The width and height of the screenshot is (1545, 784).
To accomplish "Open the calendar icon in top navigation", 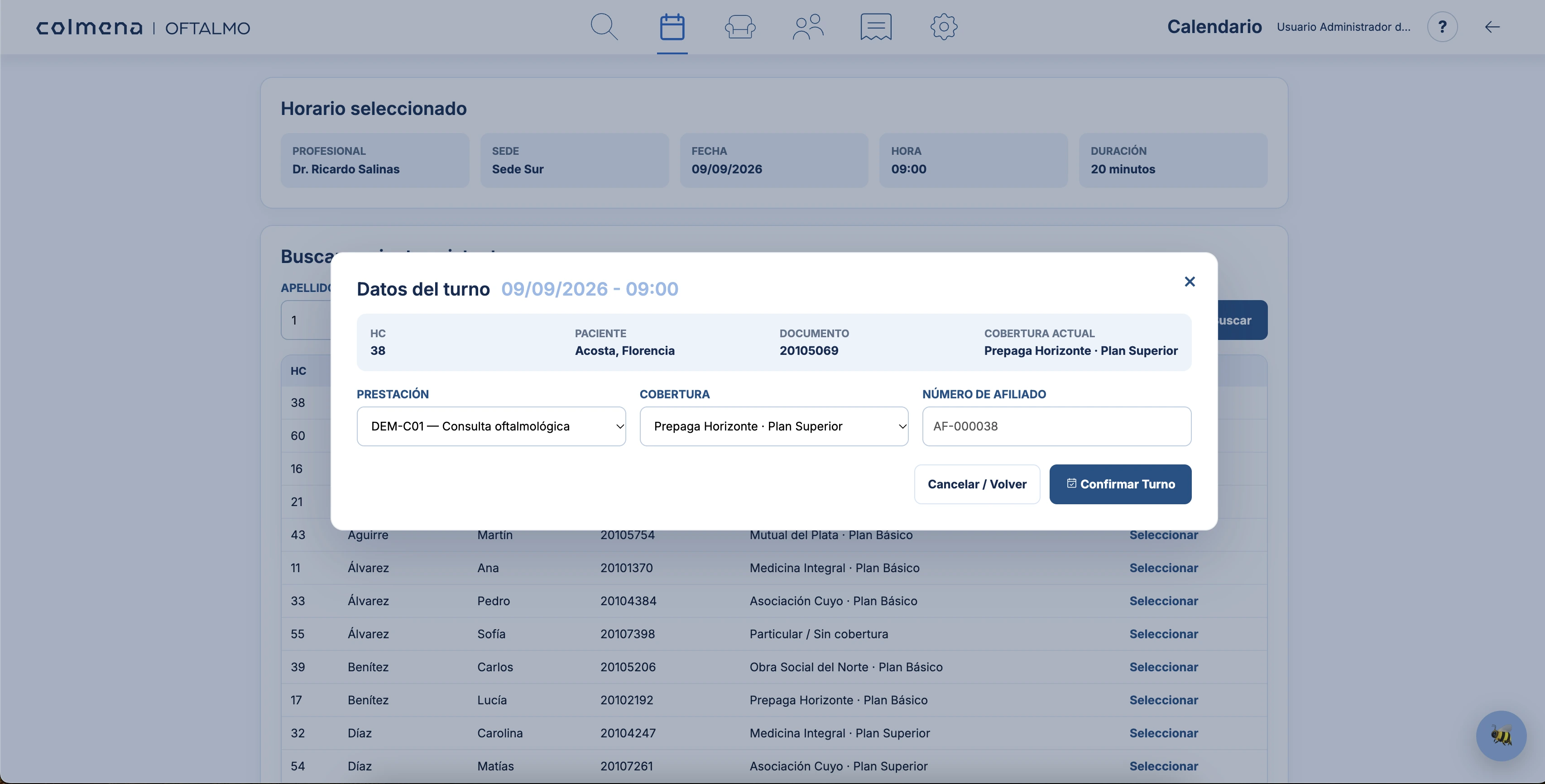I will point(672,27).
